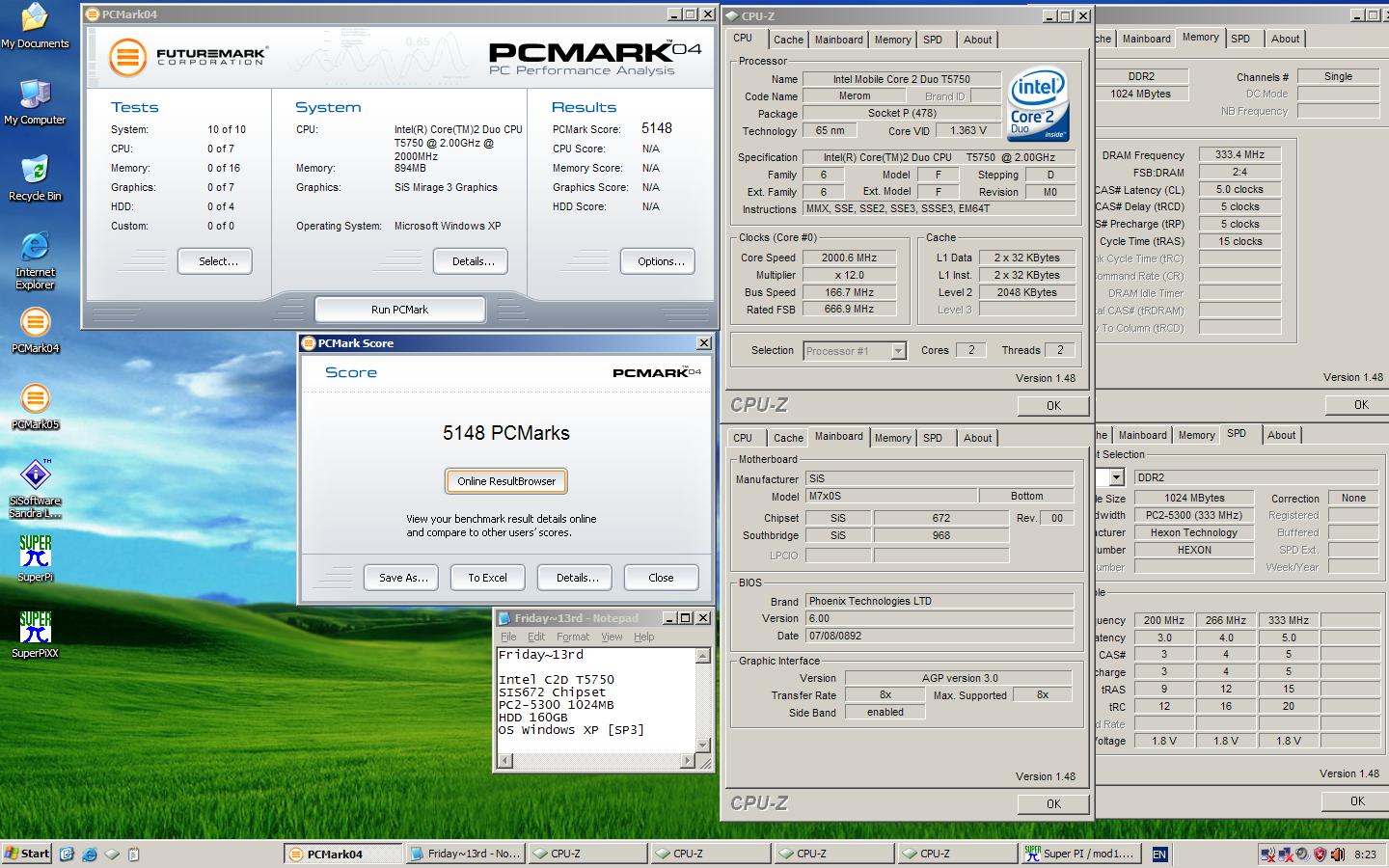This screenshot has height=868, width=1389.
Task: Click To Excel button
Action: [487, 578]
